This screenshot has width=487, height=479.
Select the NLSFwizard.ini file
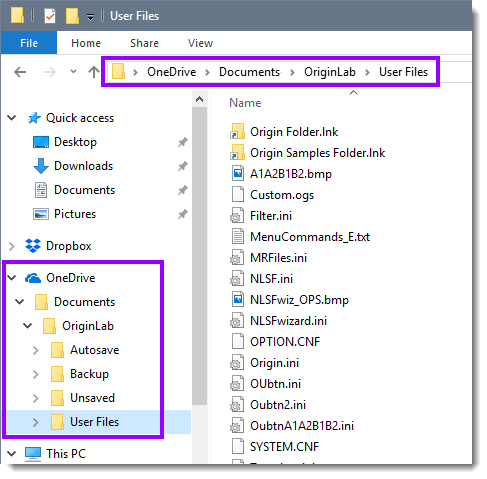(x=288, y=321)
